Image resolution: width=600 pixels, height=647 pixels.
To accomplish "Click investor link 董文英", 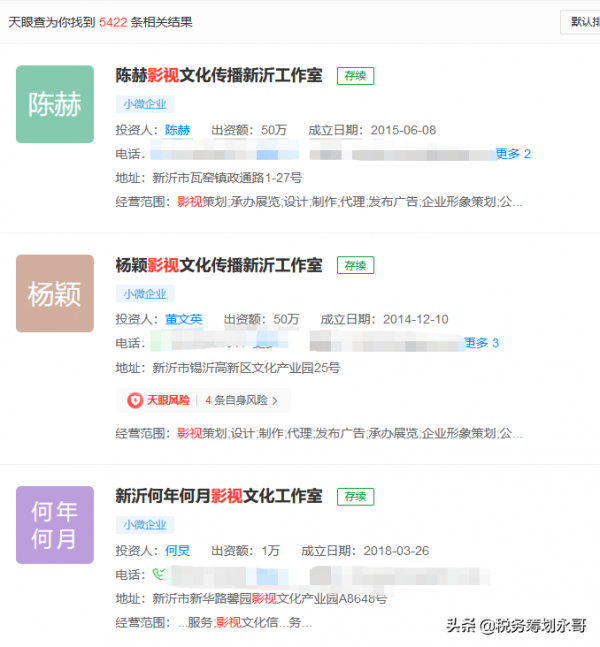I will [x=184, y=319].
